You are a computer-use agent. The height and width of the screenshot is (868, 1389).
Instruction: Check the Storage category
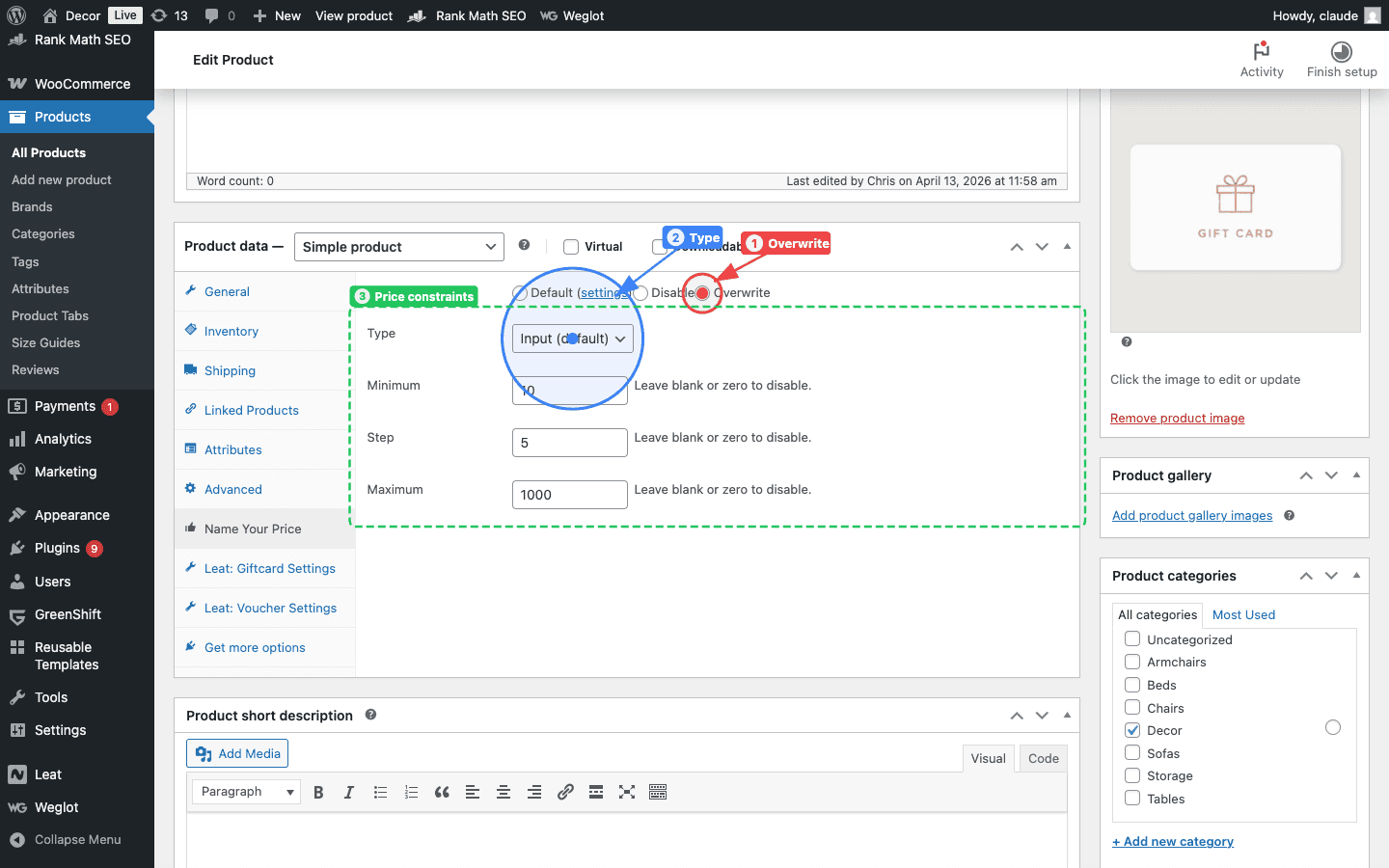click(1132, 774)
